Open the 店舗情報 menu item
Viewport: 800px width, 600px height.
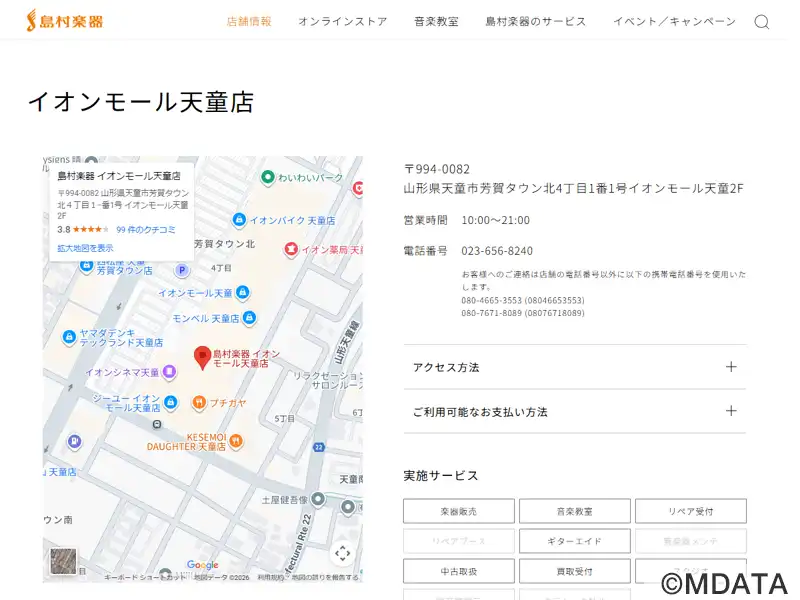249,21
